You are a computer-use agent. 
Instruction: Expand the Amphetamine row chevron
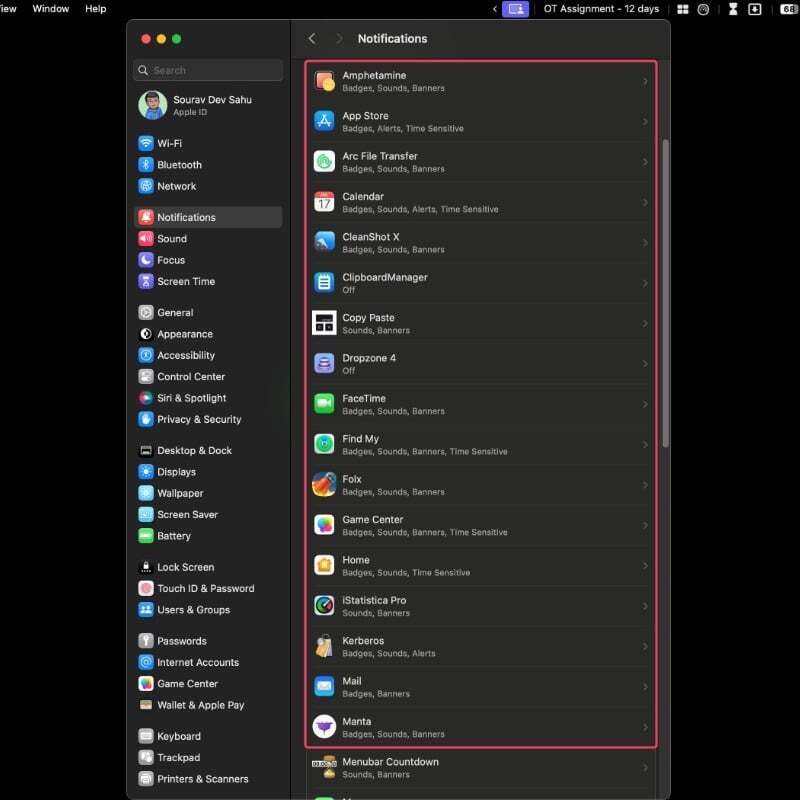645,81
